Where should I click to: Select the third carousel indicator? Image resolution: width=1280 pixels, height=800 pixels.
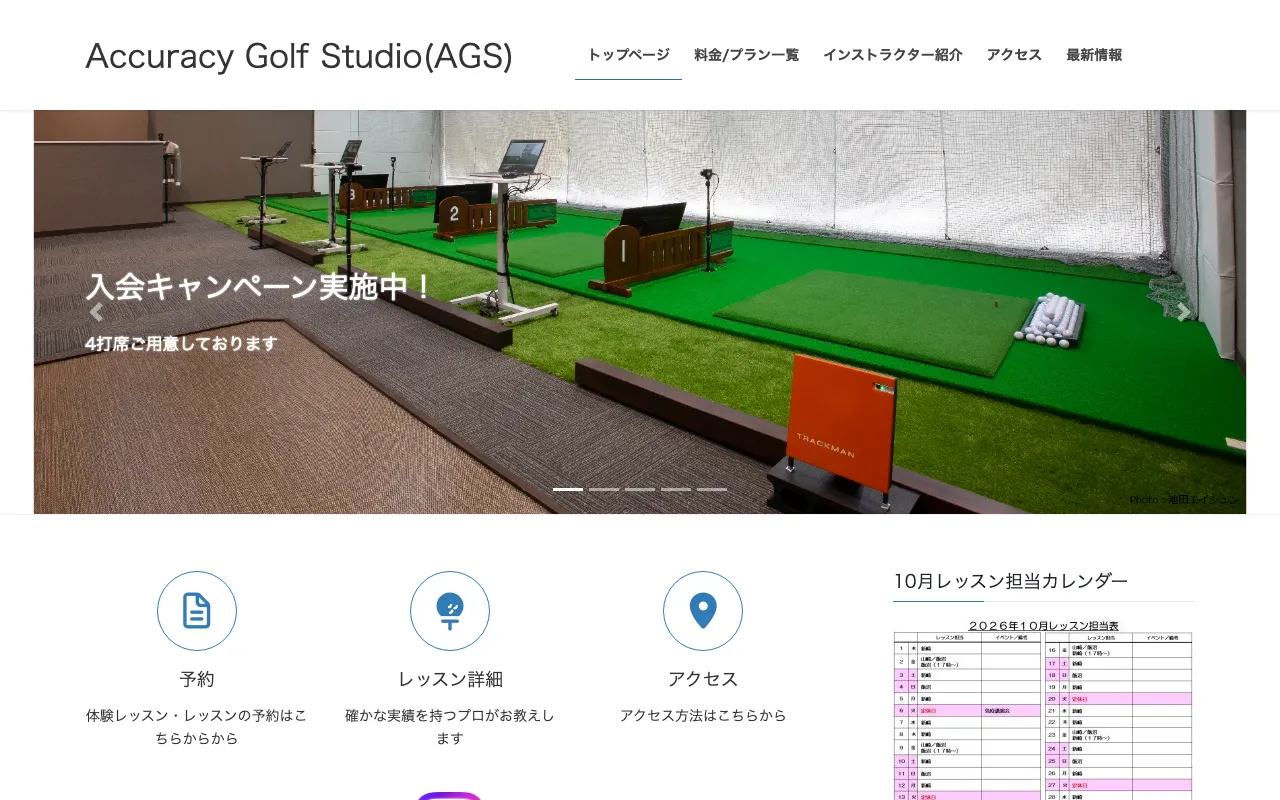pyautogui.click(x=640, y=489)
